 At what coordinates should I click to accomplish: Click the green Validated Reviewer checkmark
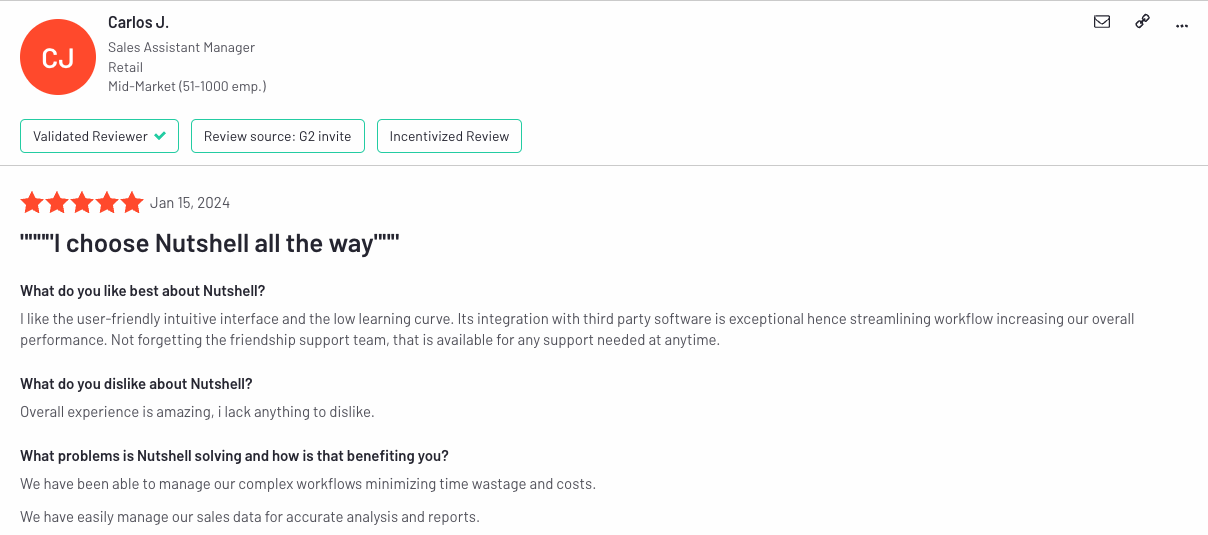click(x=160, y=136)
